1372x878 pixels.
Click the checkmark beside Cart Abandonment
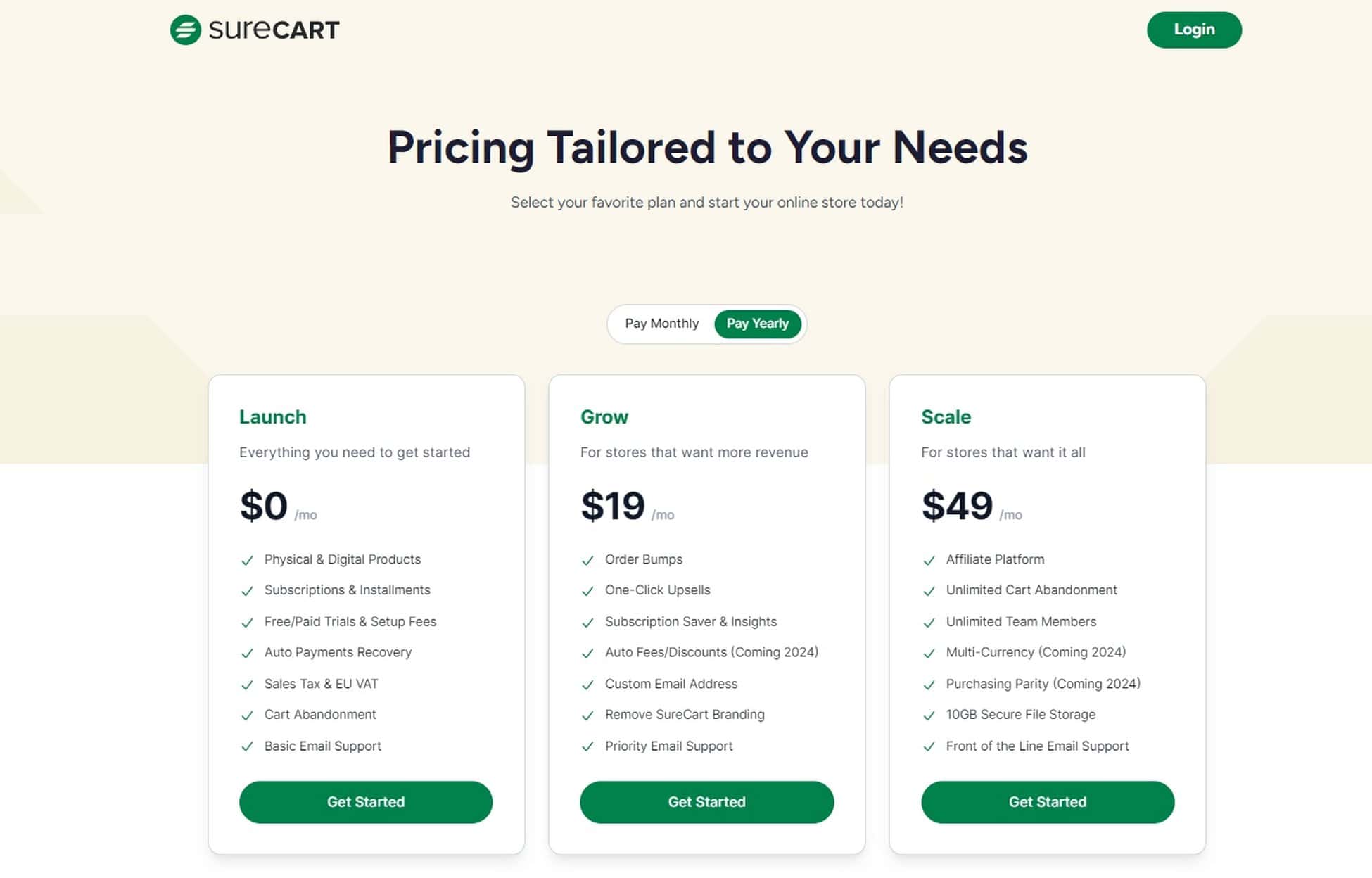tap(247, 714)
